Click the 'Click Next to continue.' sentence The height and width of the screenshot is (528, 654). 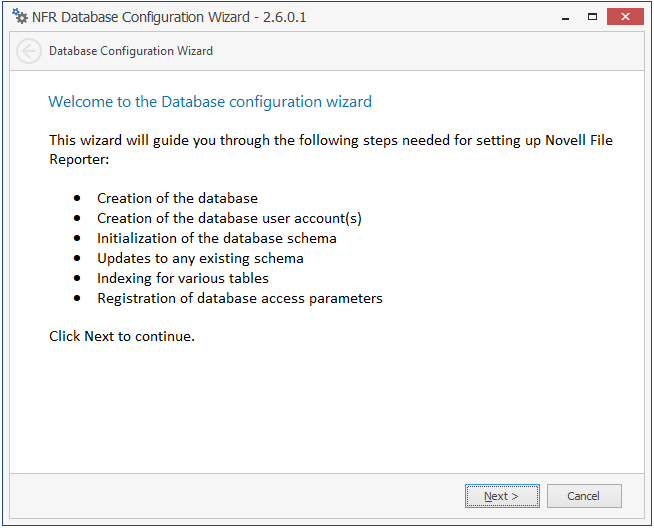tap(122, 336)
